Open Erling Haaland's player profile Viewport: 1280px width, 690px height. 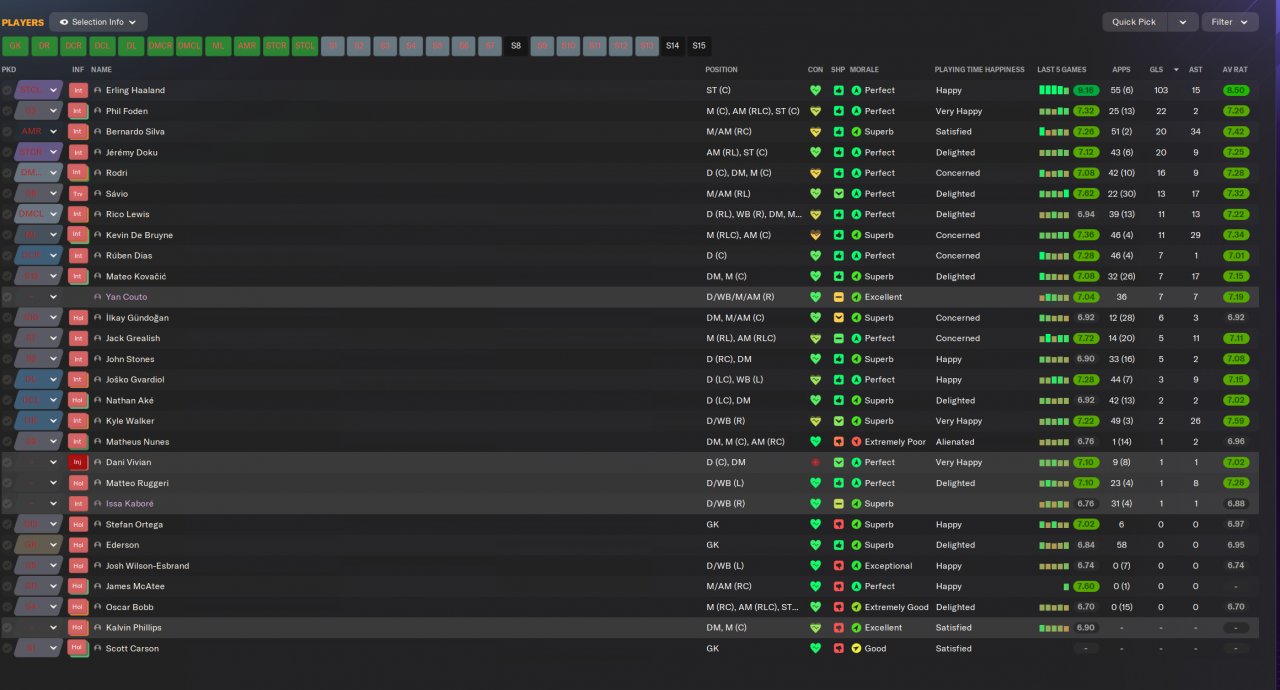(x=135, y=90)
